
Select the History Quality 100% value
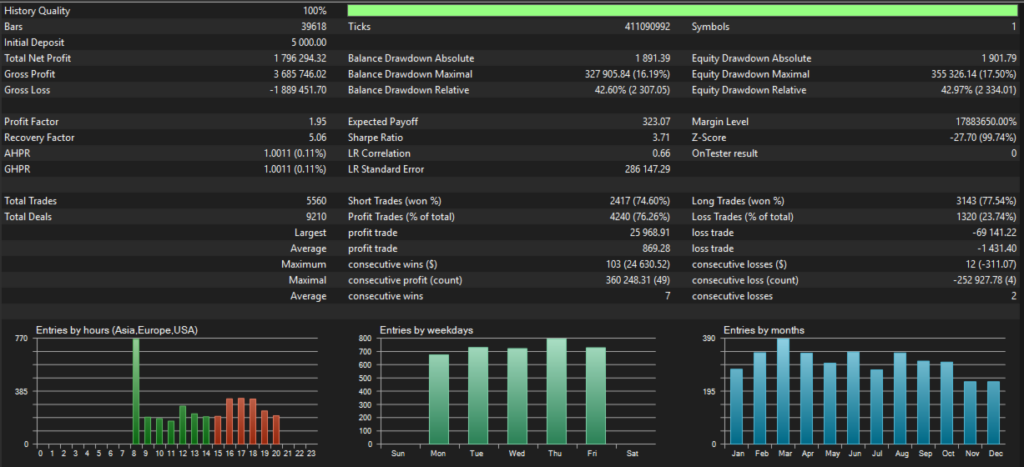coord(315,11)
